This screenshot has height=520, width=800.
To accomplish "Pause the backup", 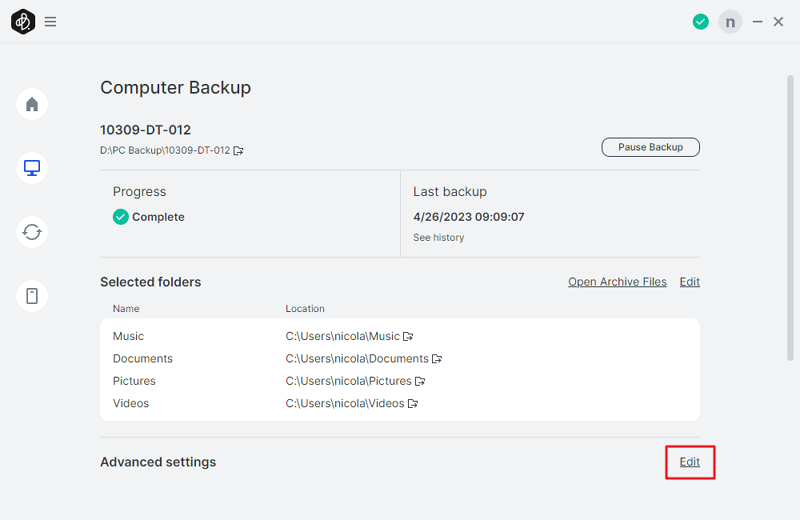I will [x=651, y=147].
